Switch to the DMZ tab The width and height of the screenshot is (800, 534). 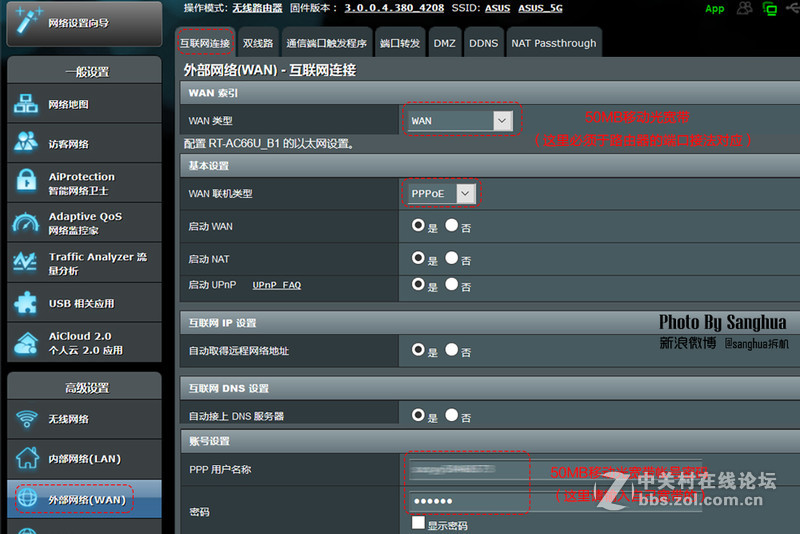(444, 43)
